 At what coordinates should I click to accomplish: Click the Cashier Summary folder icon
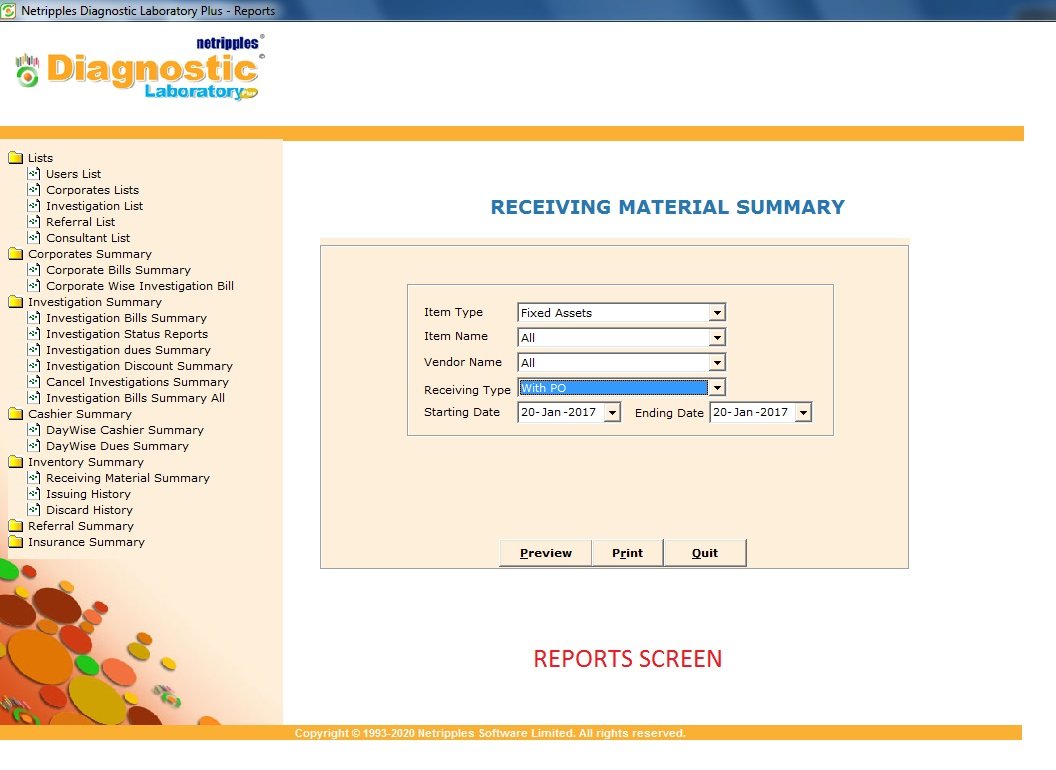coord(15,414)
